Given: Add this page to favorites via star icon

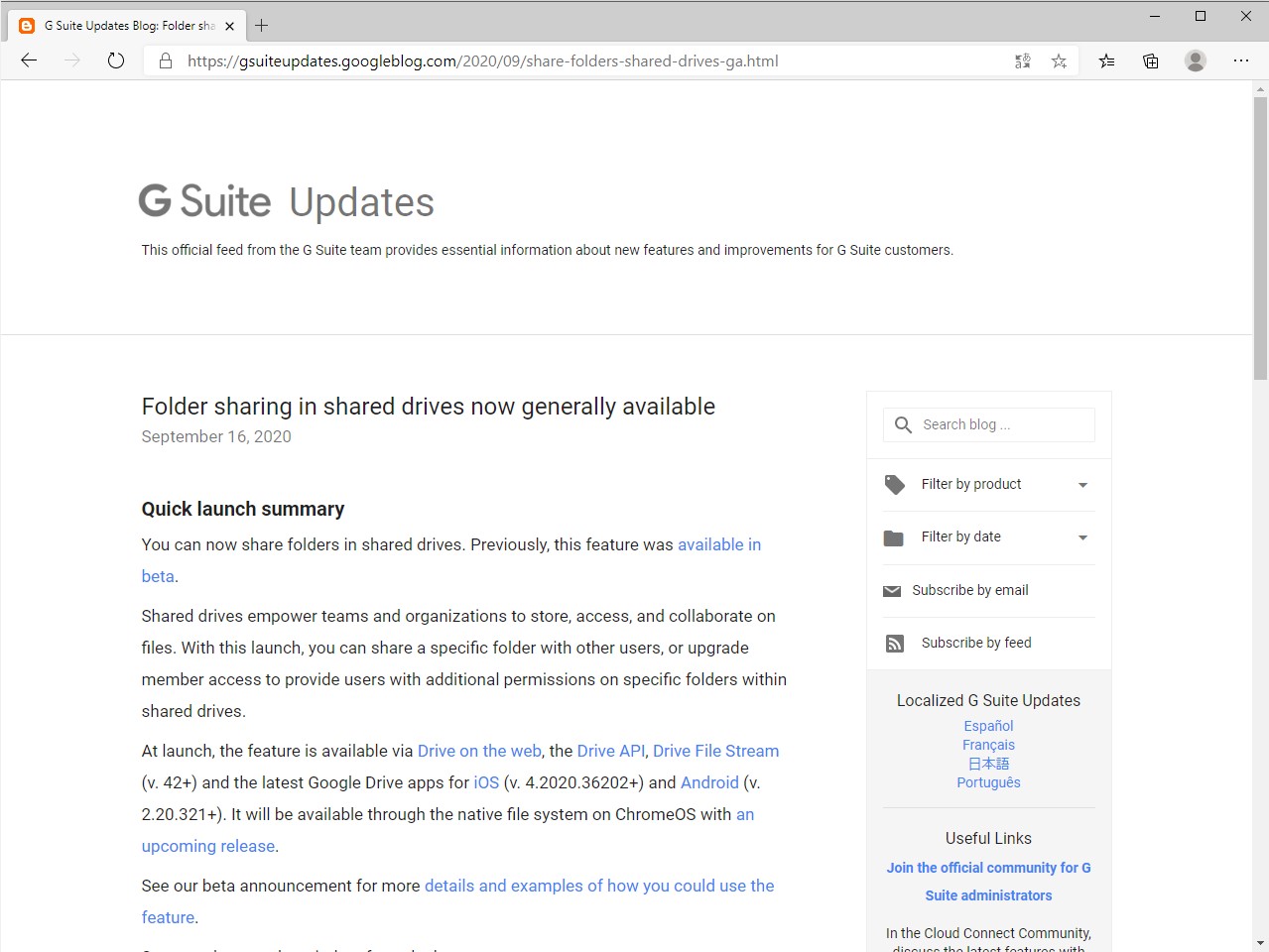Looking at the screenshot, I should 1059,60.
